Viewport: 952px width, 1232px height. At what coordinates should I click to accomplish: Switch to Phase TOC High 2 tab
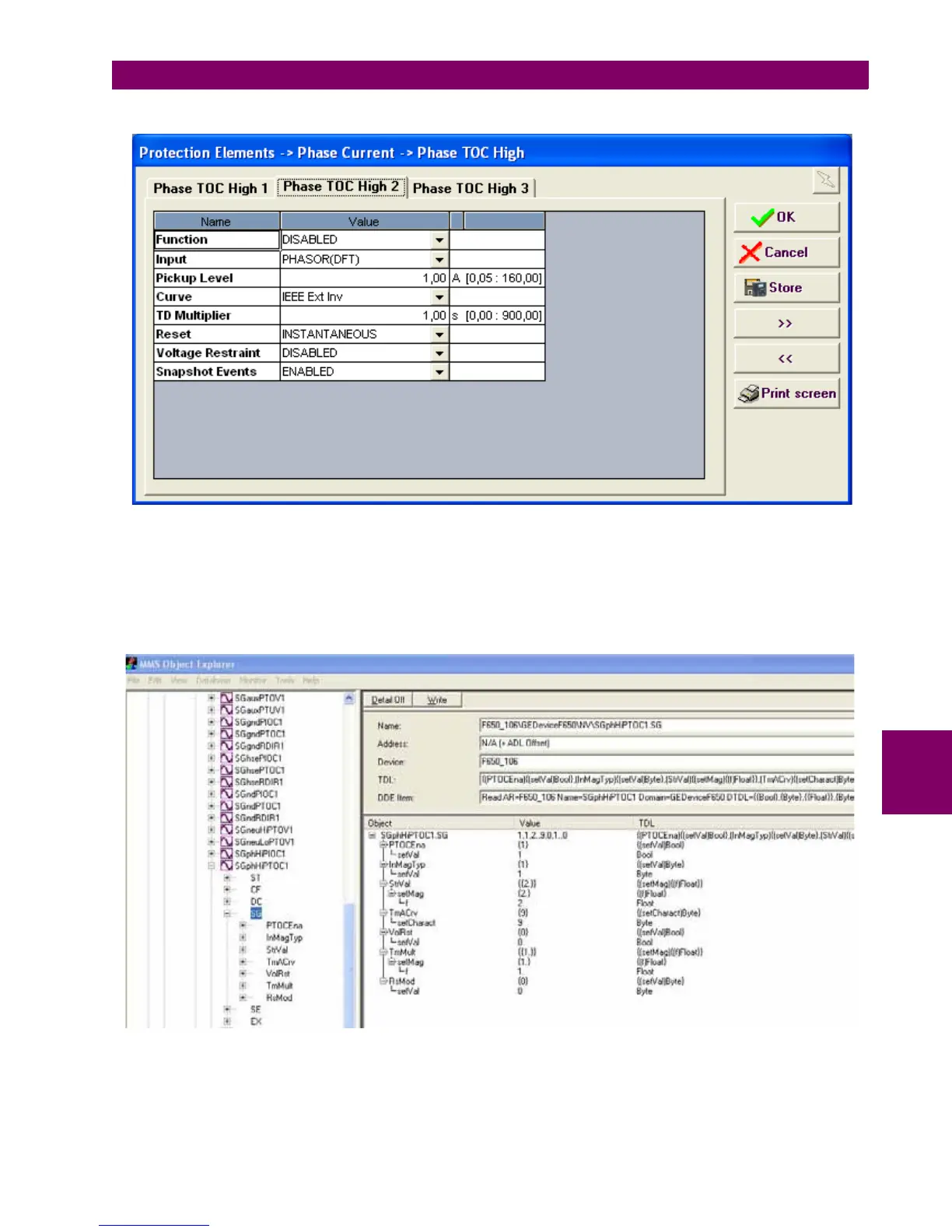(x=341, y=187)
